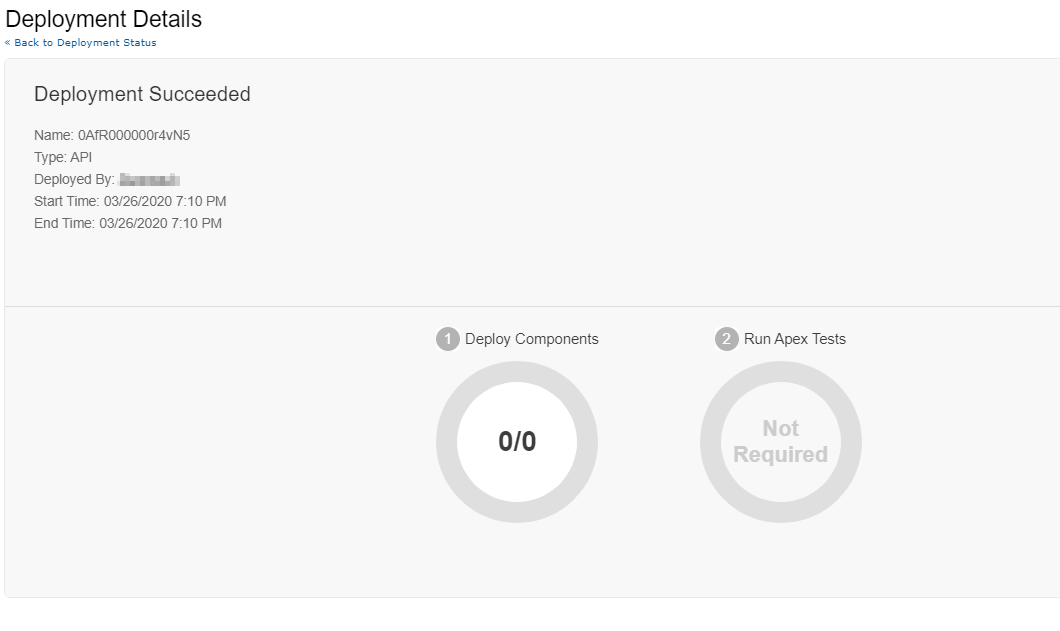This screenshot has width=1060, height=631.
Task: Click the step 1 numbered circle badge
Action: click(x=448, y=339)
